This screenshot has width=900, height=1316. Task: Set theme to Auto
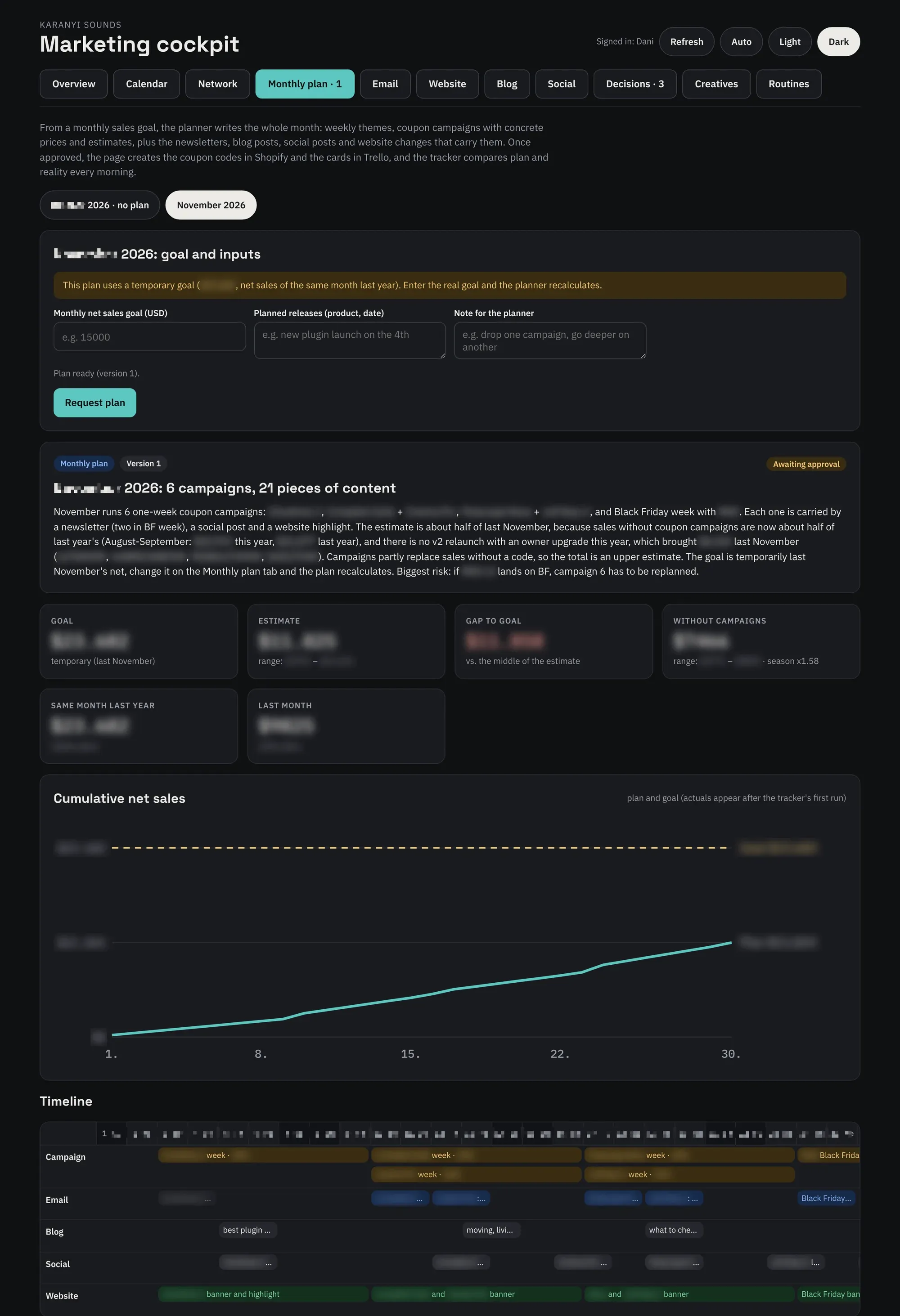pyautogui.click(x=741, y=42)
